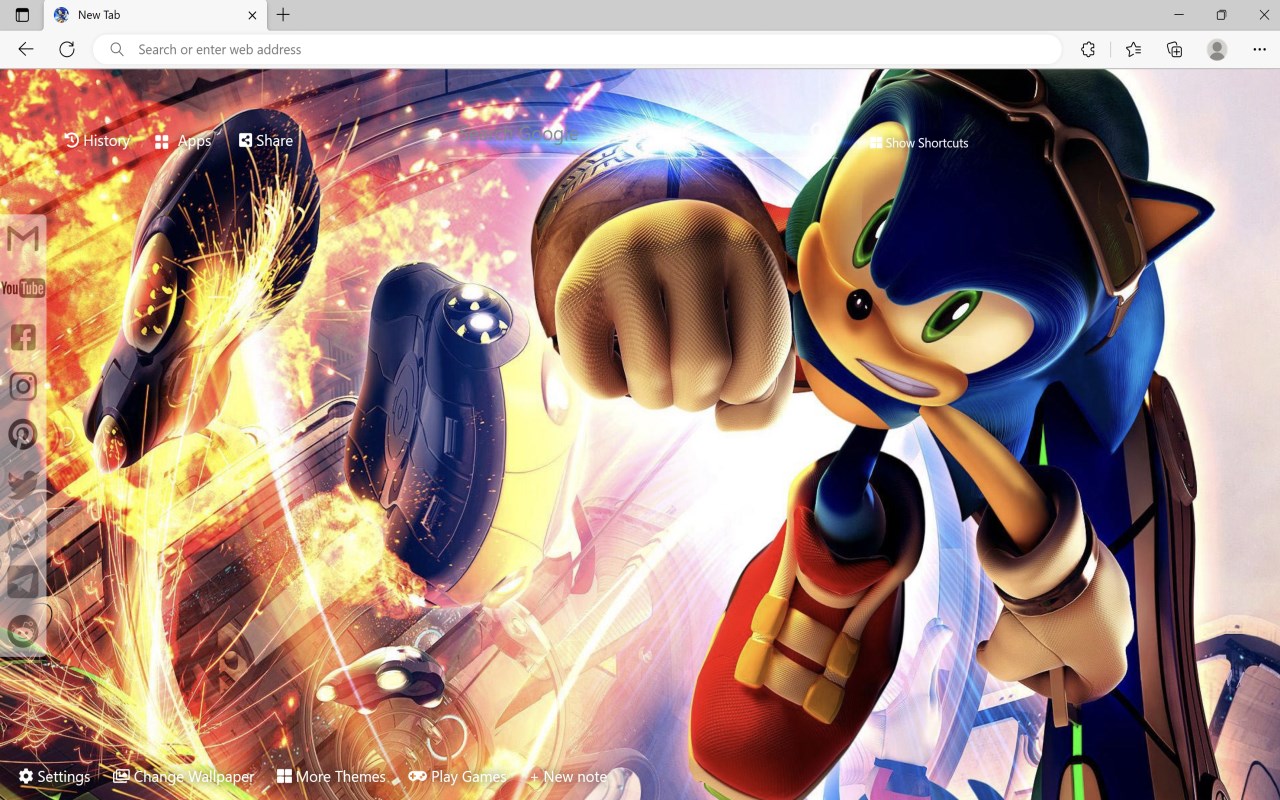Screen dimensions: 1280x800
Task: Add a note with + New note
Action: 568,777
